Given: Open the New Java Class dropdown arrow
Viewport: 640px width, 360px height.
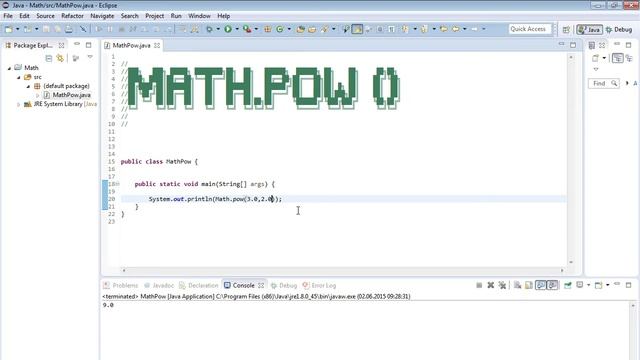Looking at the screenshot, I should click(289, 29).
